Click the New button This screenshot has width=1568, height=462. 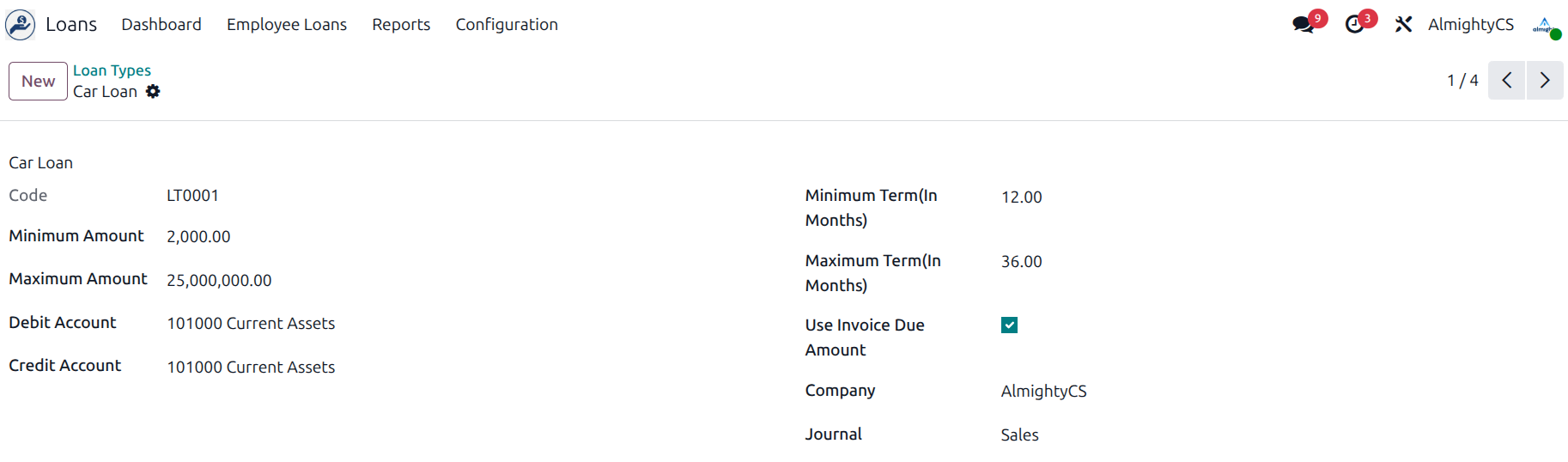click(38, 82)
